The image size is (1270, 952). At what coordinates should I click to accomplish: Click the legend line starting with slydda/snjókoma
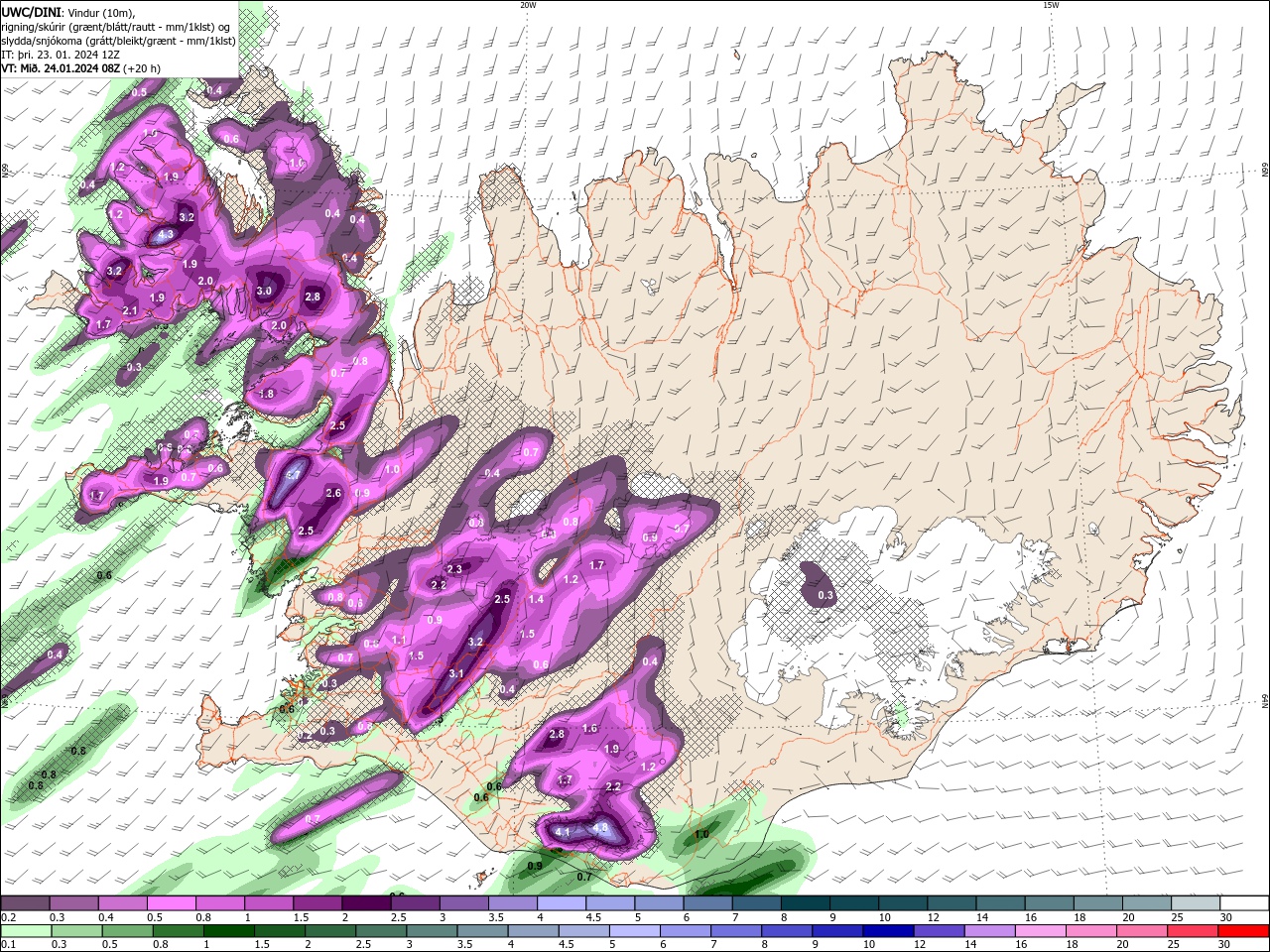[x=118, y=40]
